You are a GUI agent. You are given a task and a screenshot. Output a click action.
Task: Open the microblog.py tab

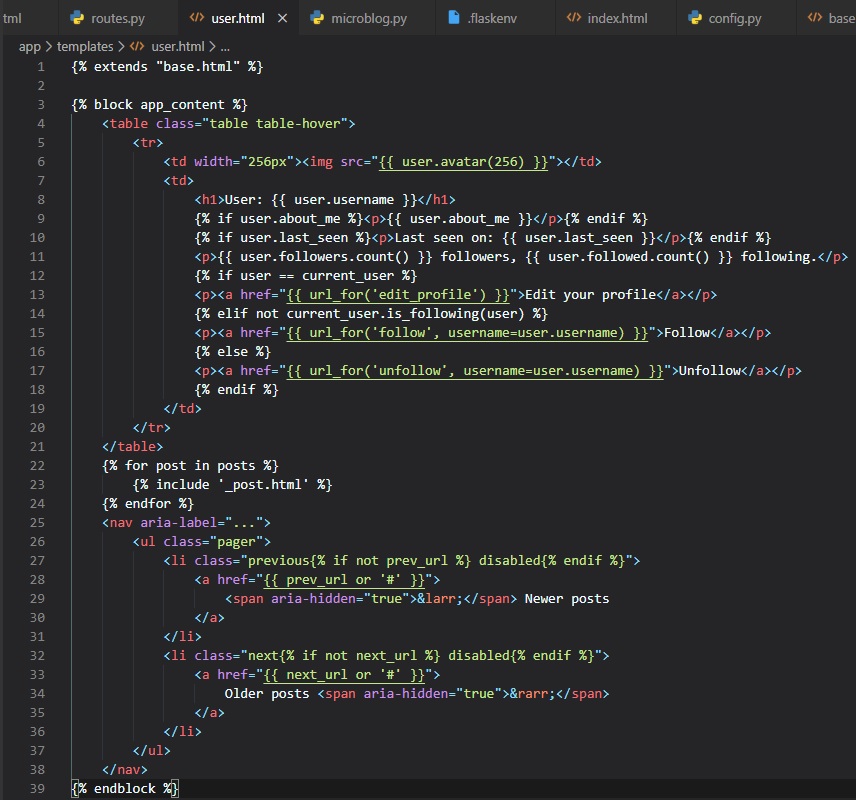tap(368, 19)
